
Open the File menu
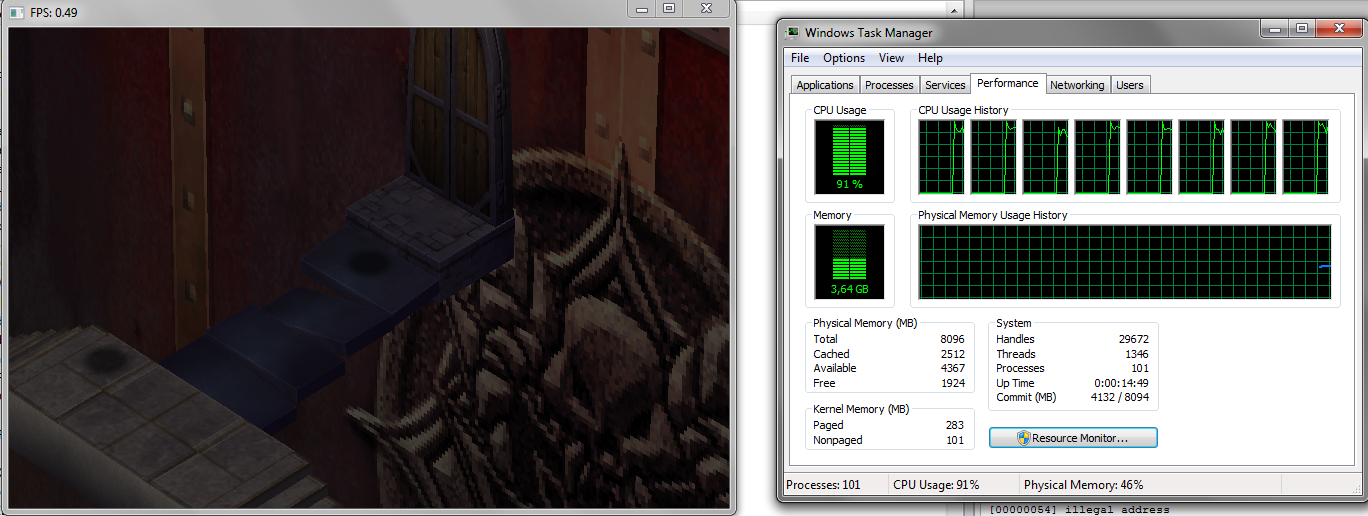[x=800, y=58]
